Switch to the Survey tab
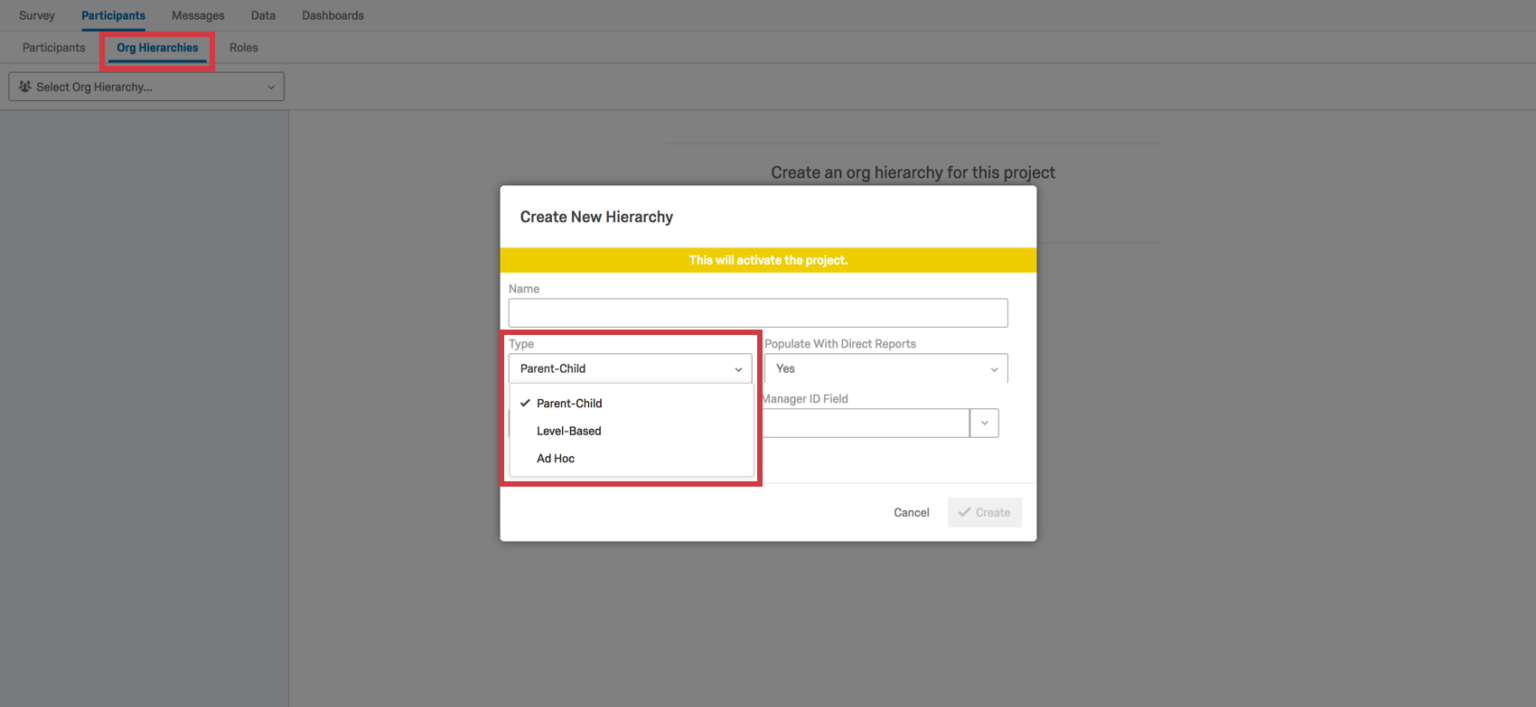1536x707 pixels. [36, 15]
